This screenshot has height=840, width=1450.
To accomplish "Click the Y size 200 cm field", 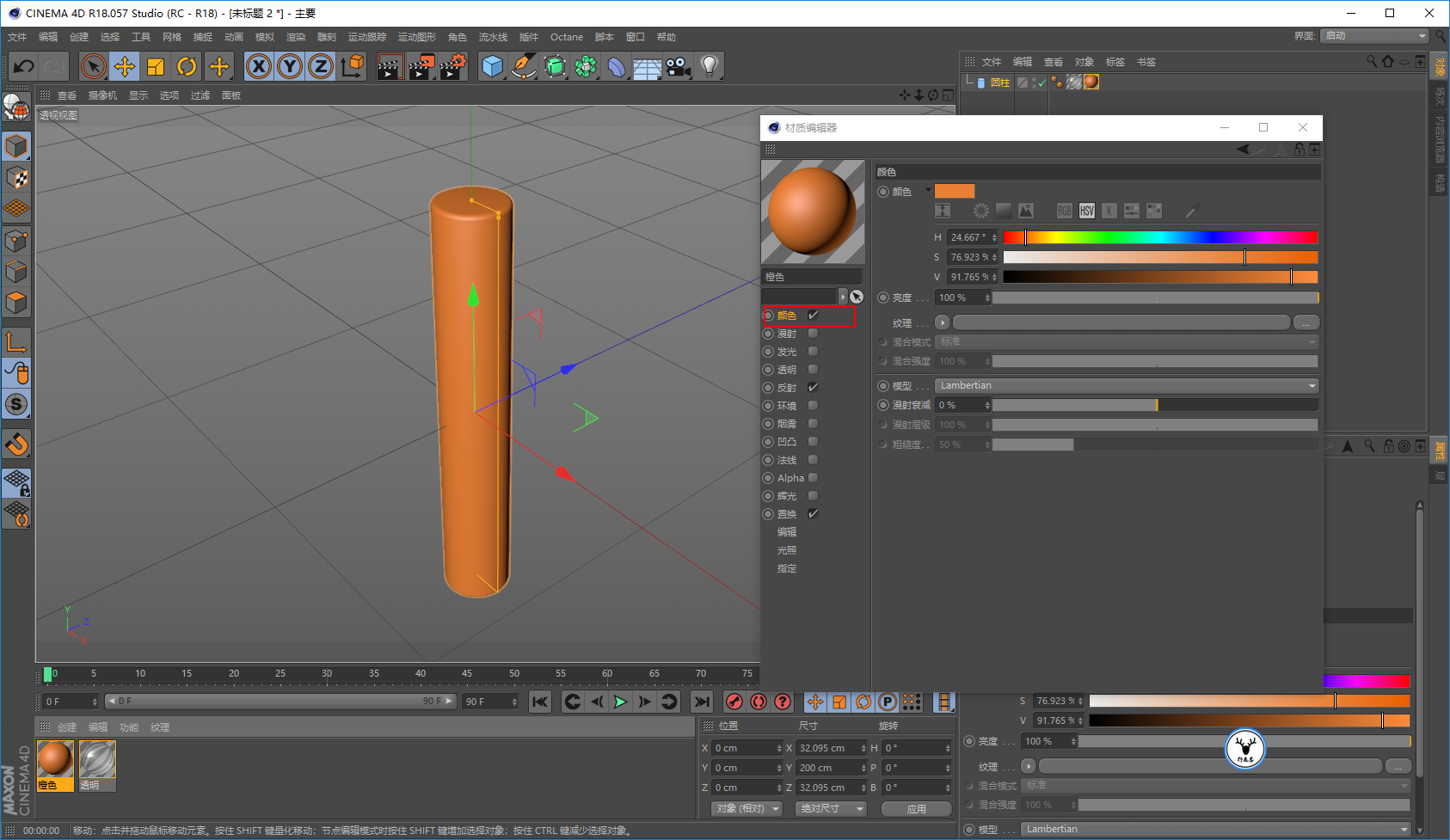I will [x=832, y=768].
